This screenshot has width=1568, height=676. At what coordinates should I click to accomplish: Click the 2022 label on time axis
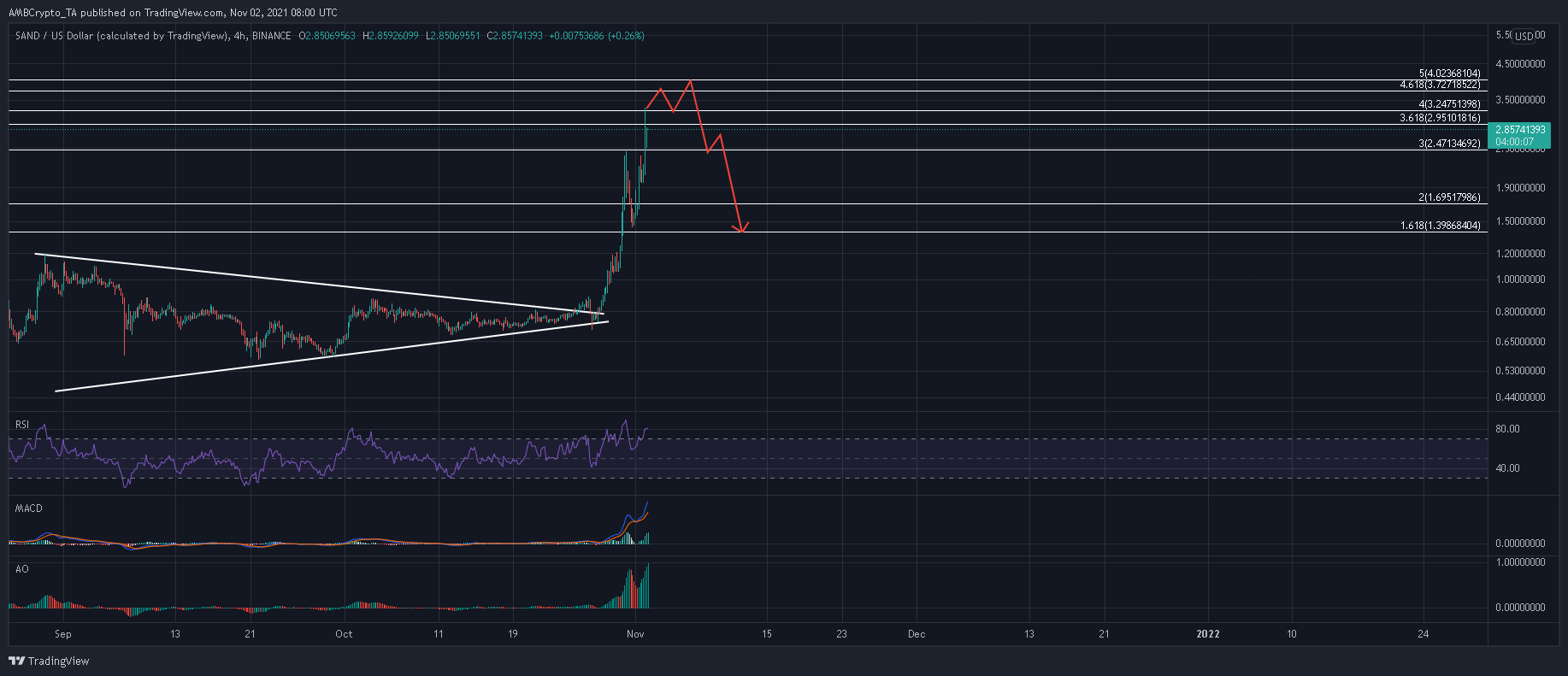click(x=1208, y=634)
